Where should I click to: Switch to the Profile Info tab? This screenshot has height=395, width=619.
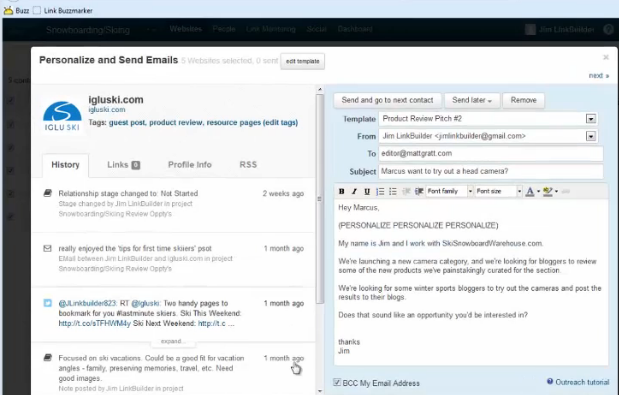click(x=190, y=165)
